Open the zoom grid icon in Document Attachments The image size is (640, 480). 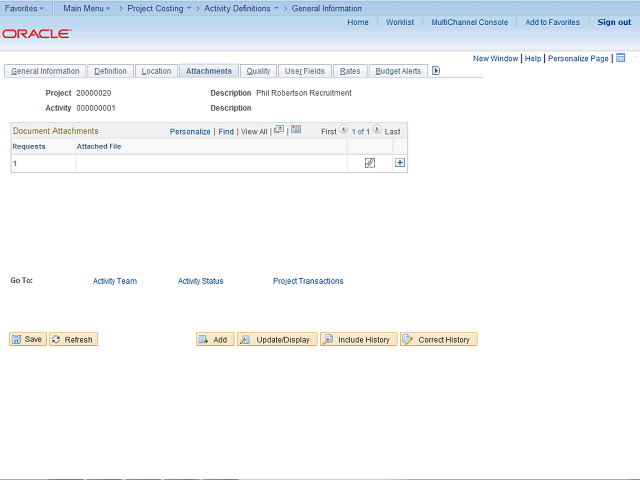pos(279,130)
